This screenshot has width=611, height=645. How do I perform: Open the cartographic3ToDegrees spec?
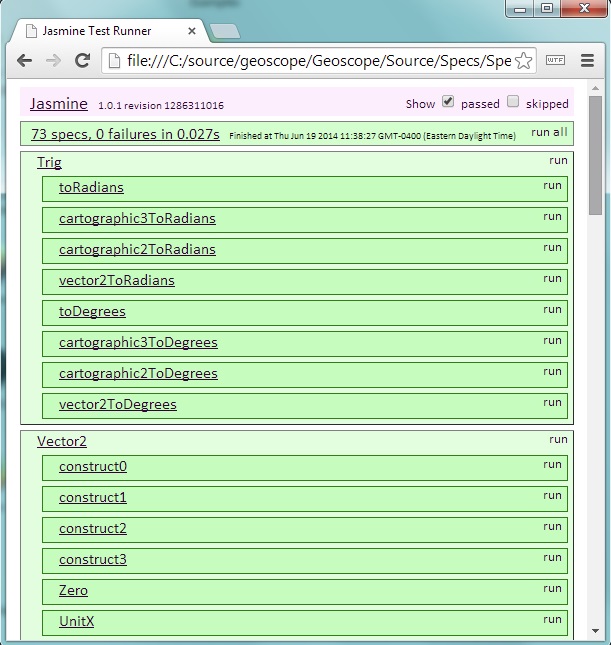click(x=138, y=343)
